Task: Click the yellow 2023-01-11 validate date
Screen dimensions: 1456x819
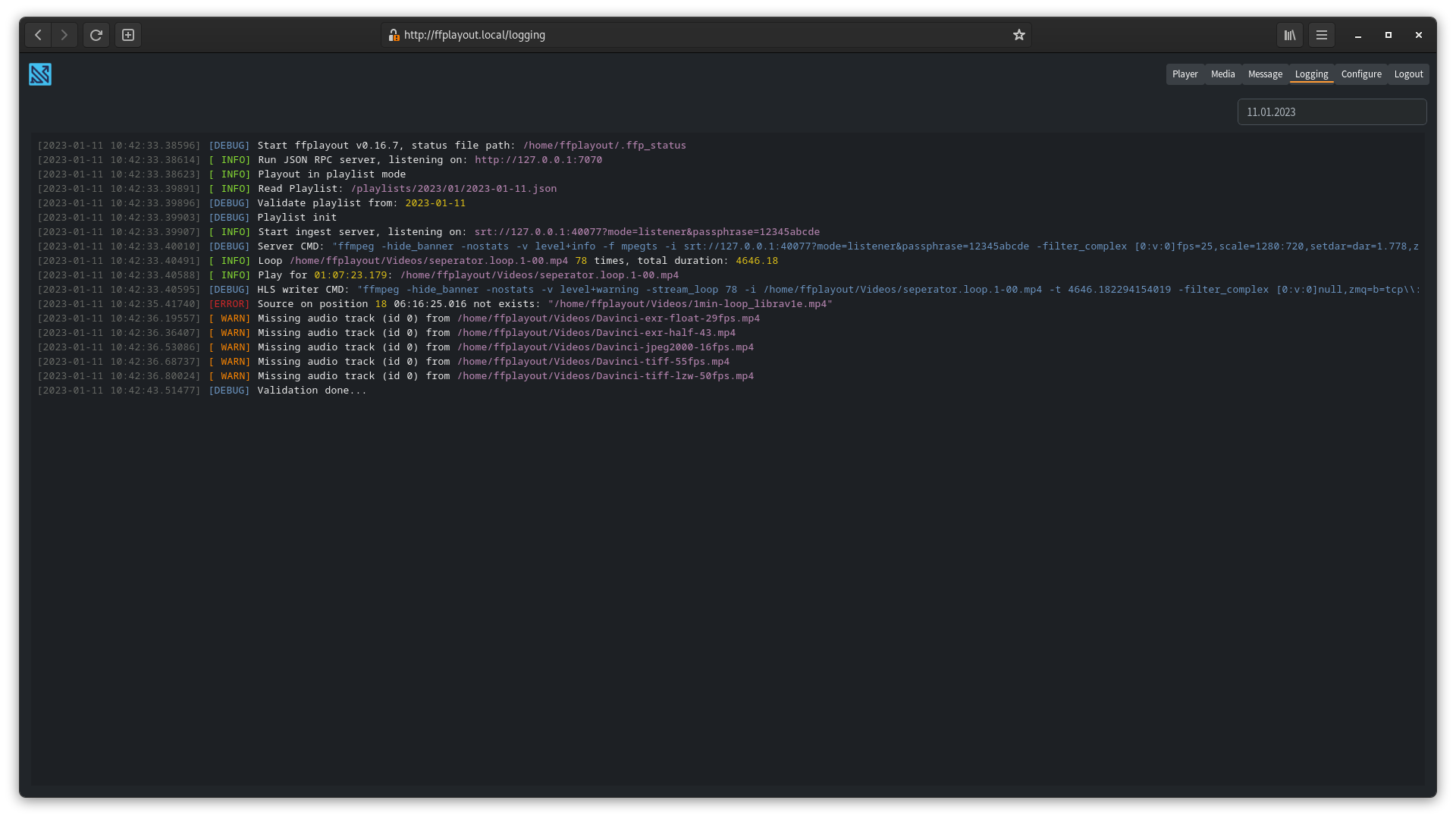Action: (435, 203)
